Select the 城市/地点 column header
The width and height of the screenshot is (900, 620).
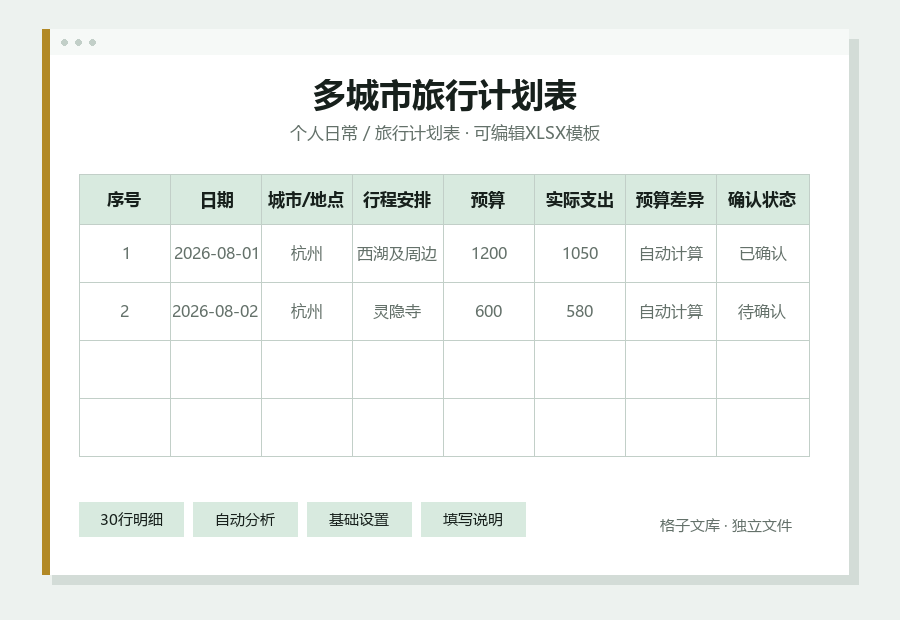tap(307, 200)
